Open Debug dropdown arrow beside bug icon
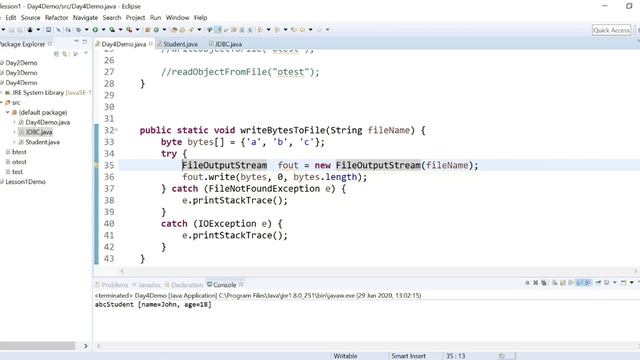The width and height of the screenshot is (640, 360). point(86,29)
